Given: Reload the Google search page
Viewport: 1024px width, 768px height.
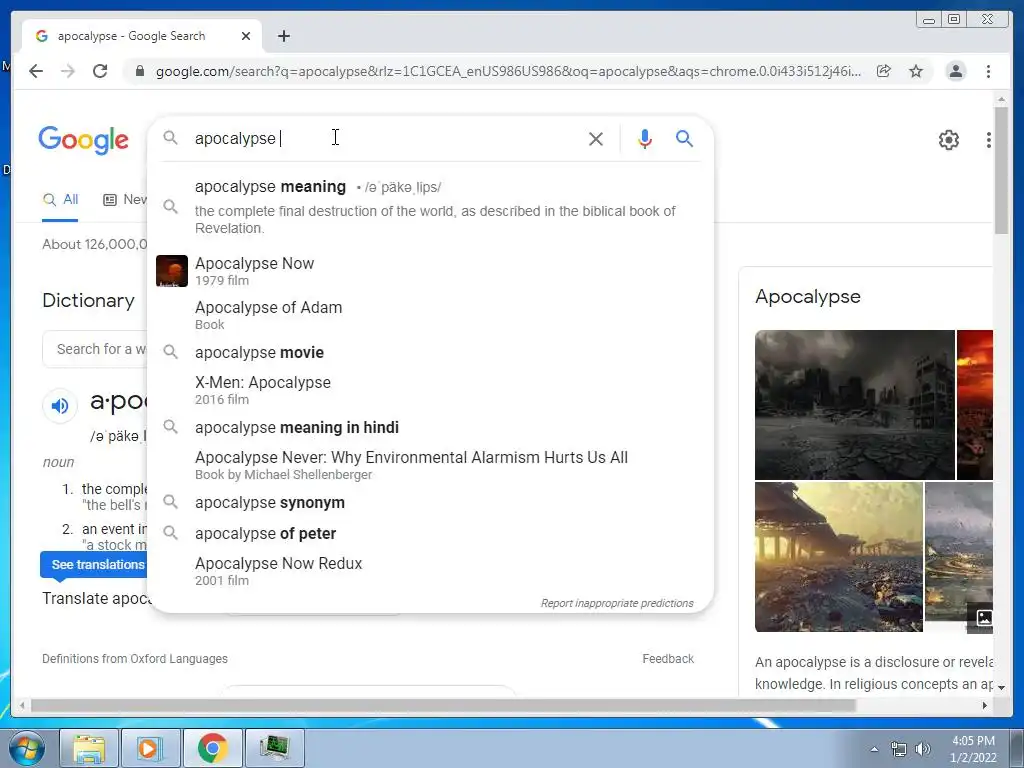Looking at the screenshot, I should click(x=100, y=71).
